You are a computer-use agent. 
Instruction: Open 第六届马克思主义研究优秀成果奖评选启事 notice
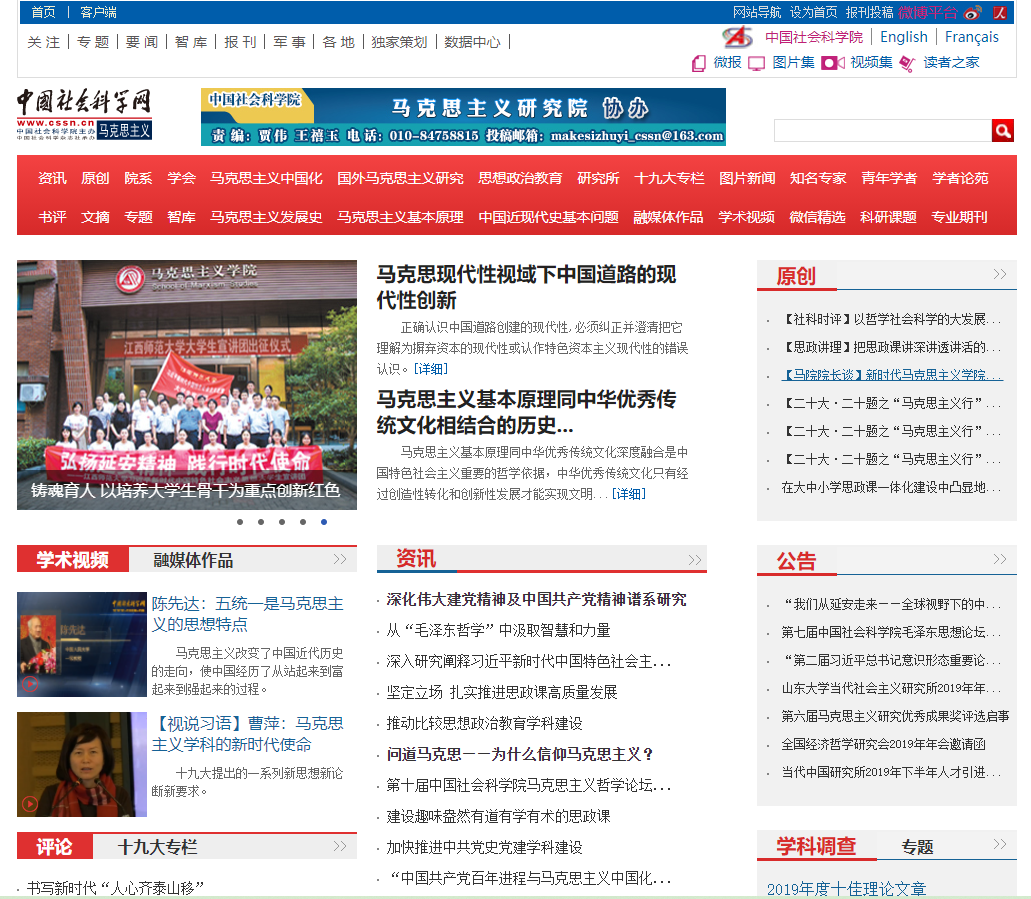click(x=895, y=716)
